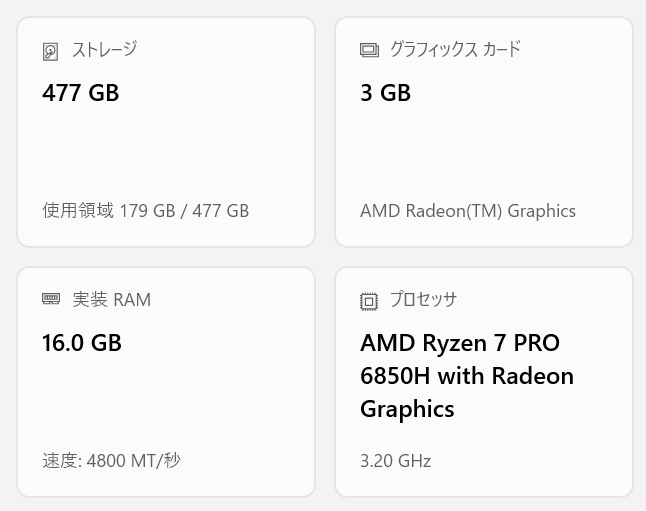
Task: Open the graphics card tile
Action: [484, 150]
